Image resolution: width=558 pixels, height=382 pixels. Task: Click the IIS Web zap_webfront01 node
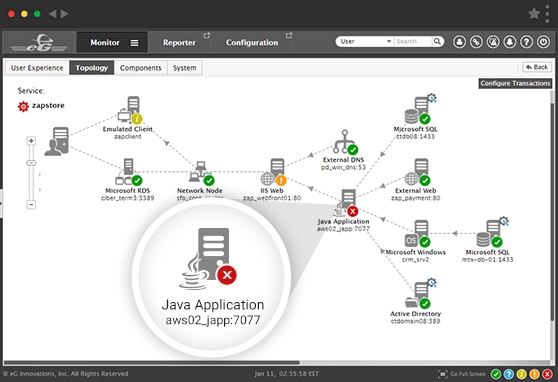[273, 172]
